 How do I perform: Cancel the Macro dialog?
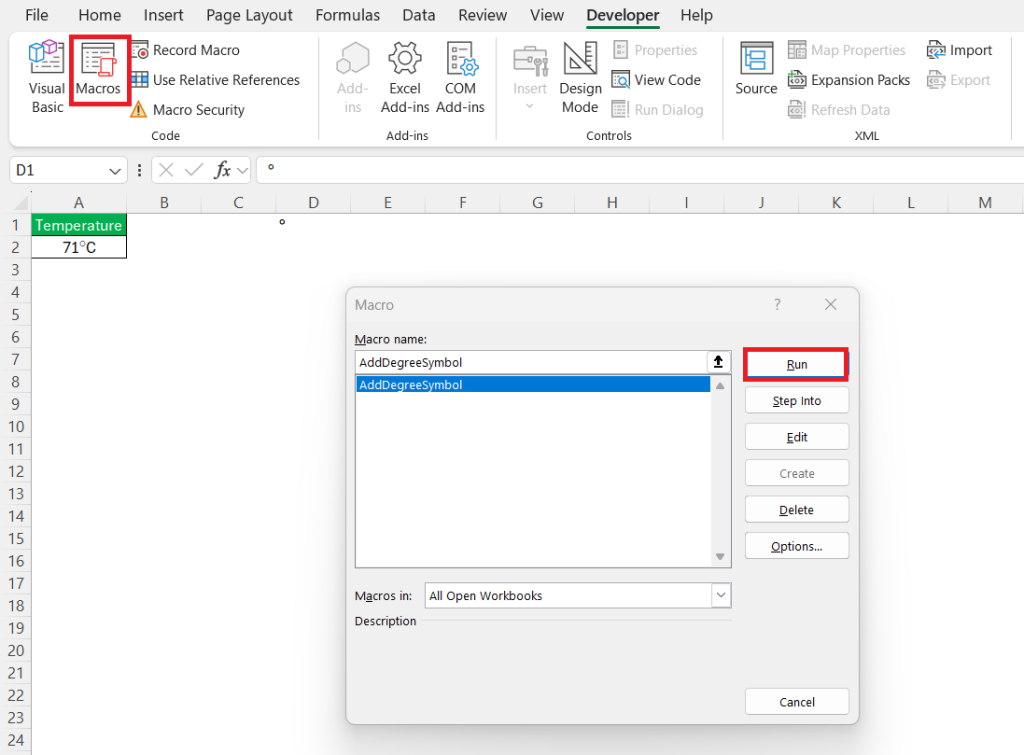coord(796,701)
